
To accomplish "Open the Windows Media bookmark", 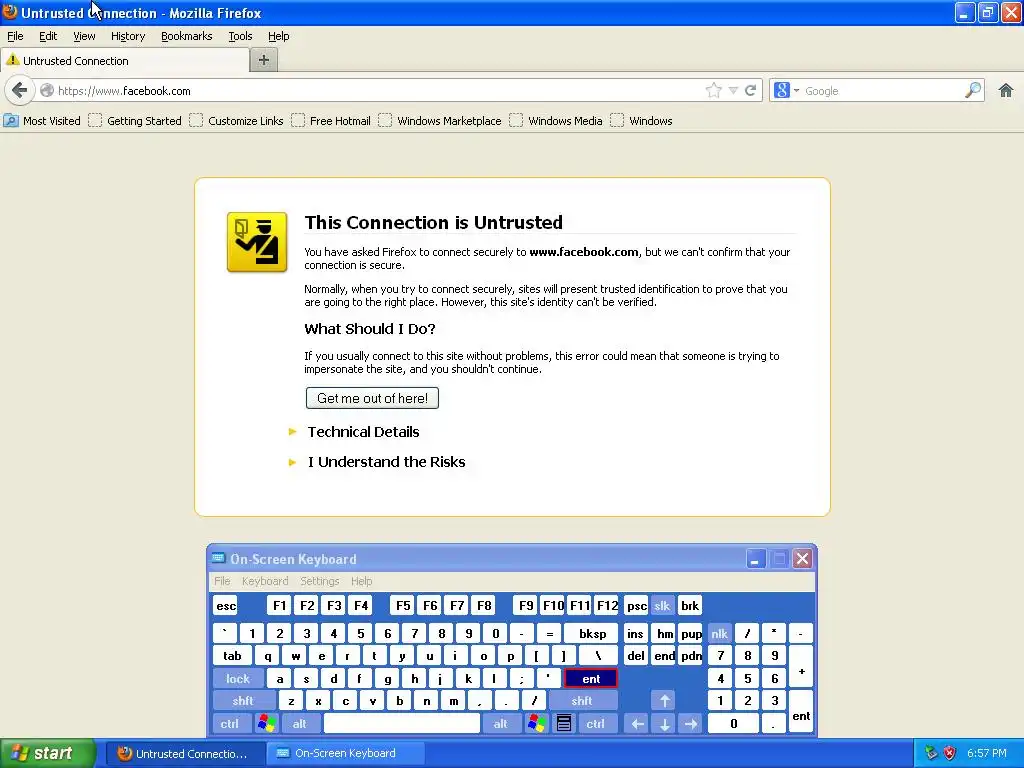I will [556, 121].
